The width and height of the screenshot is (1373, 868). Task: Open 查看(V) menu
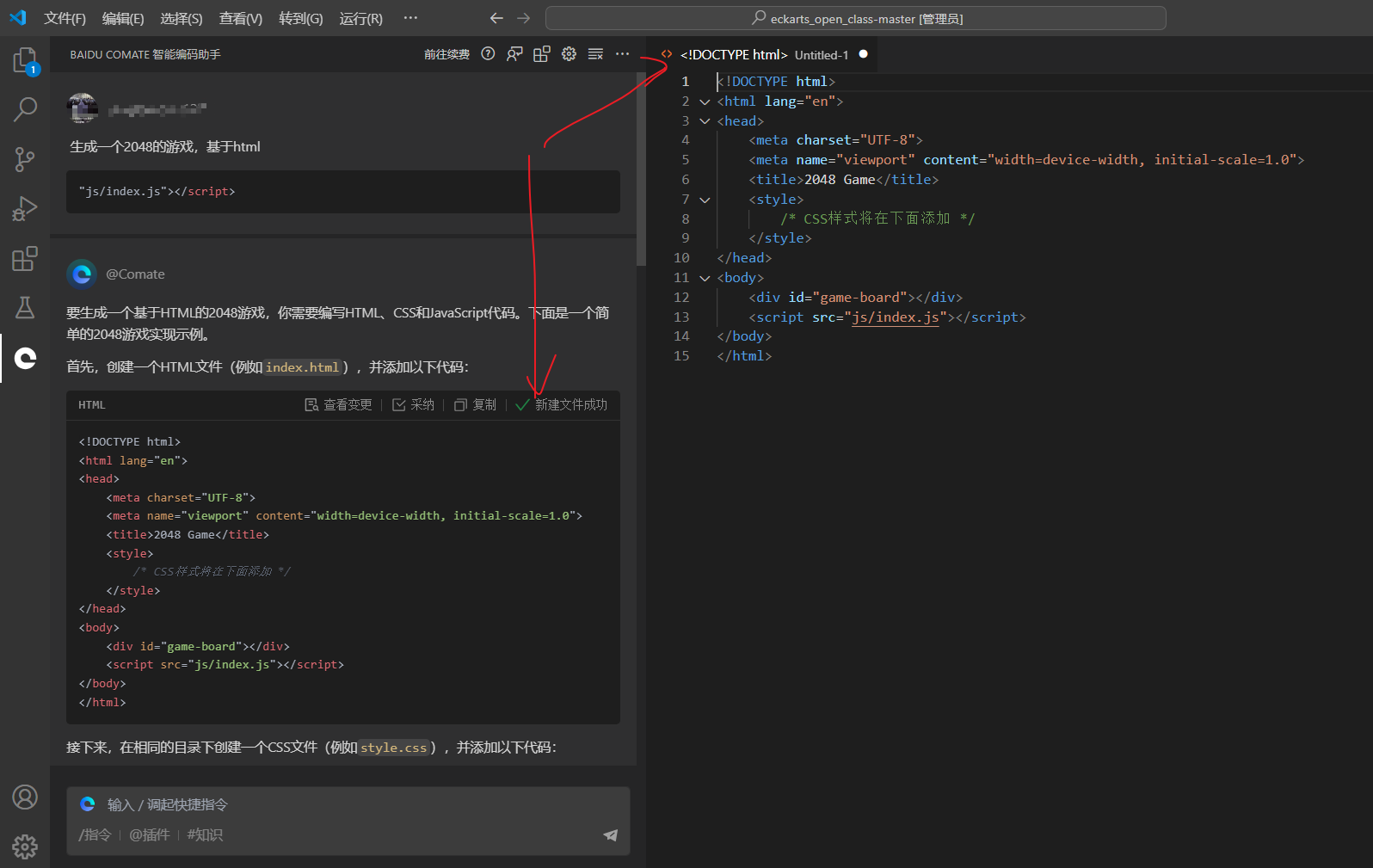coord(241,18)
